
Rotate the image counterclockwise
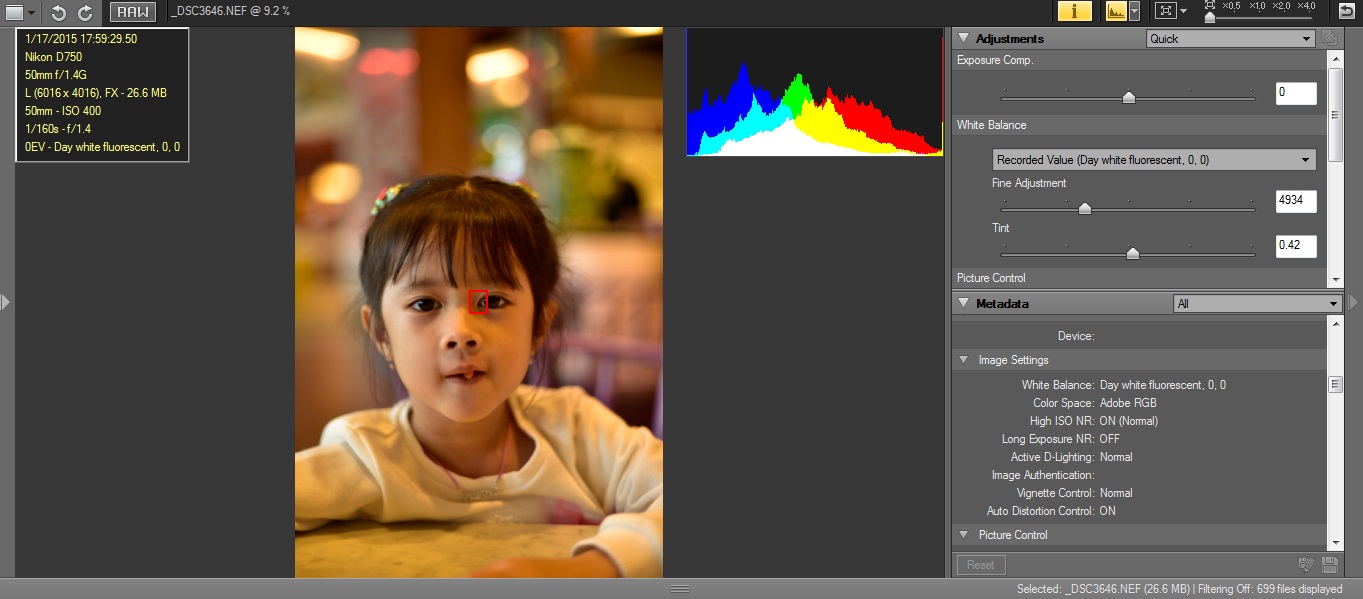59,12
